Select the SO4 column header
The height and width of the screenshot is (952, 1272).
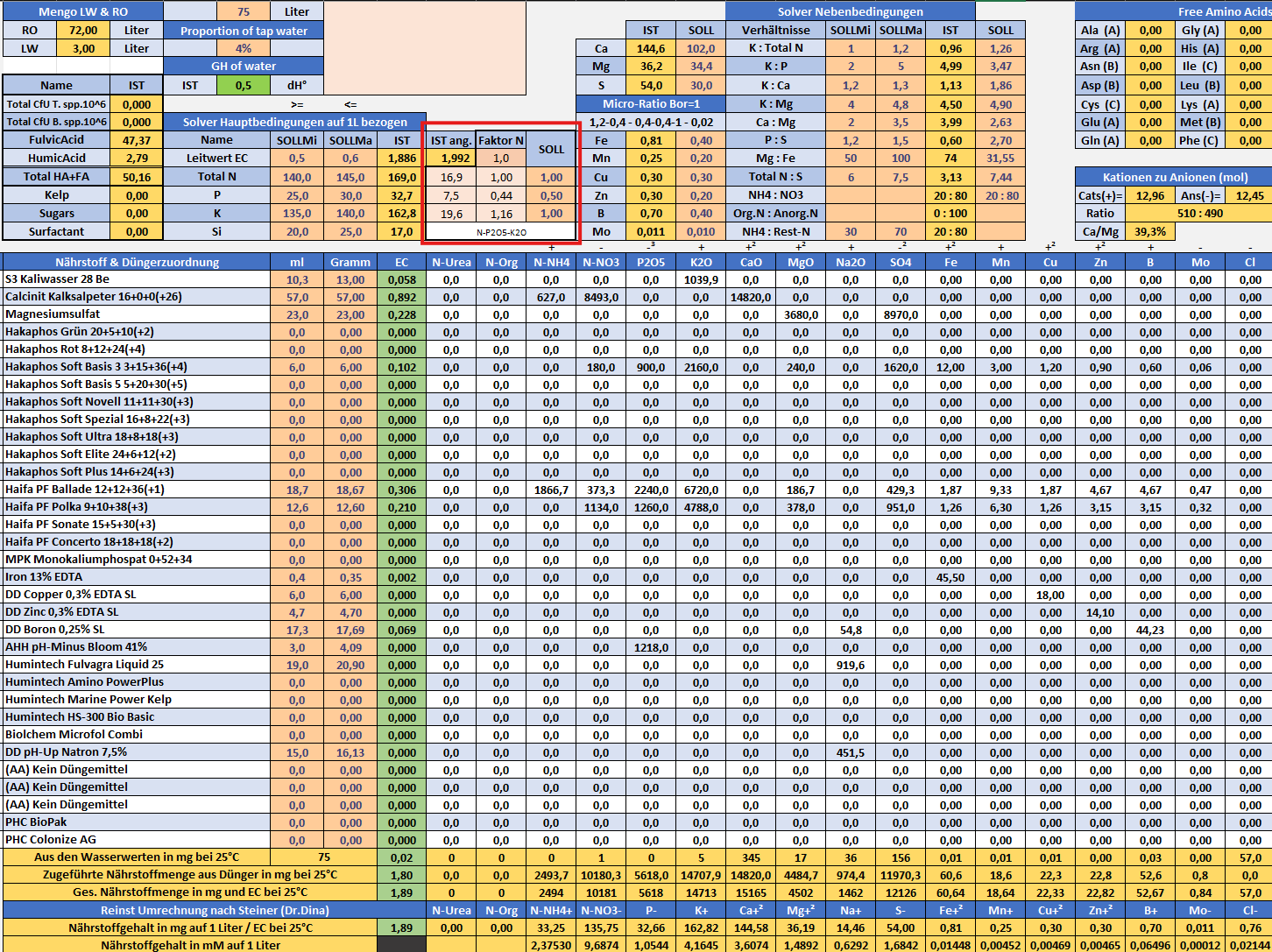[901, 262]
